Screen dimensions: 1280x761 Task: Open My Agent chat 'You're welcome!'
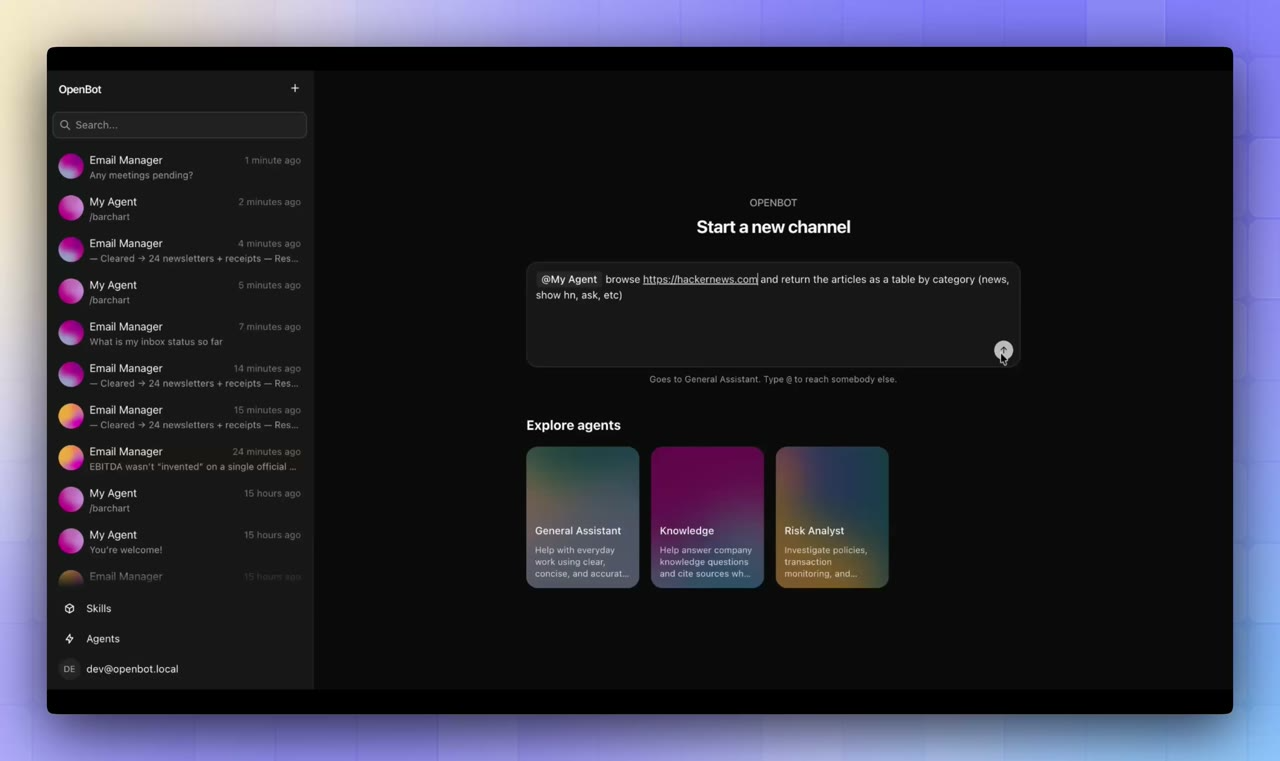(180, 542)
